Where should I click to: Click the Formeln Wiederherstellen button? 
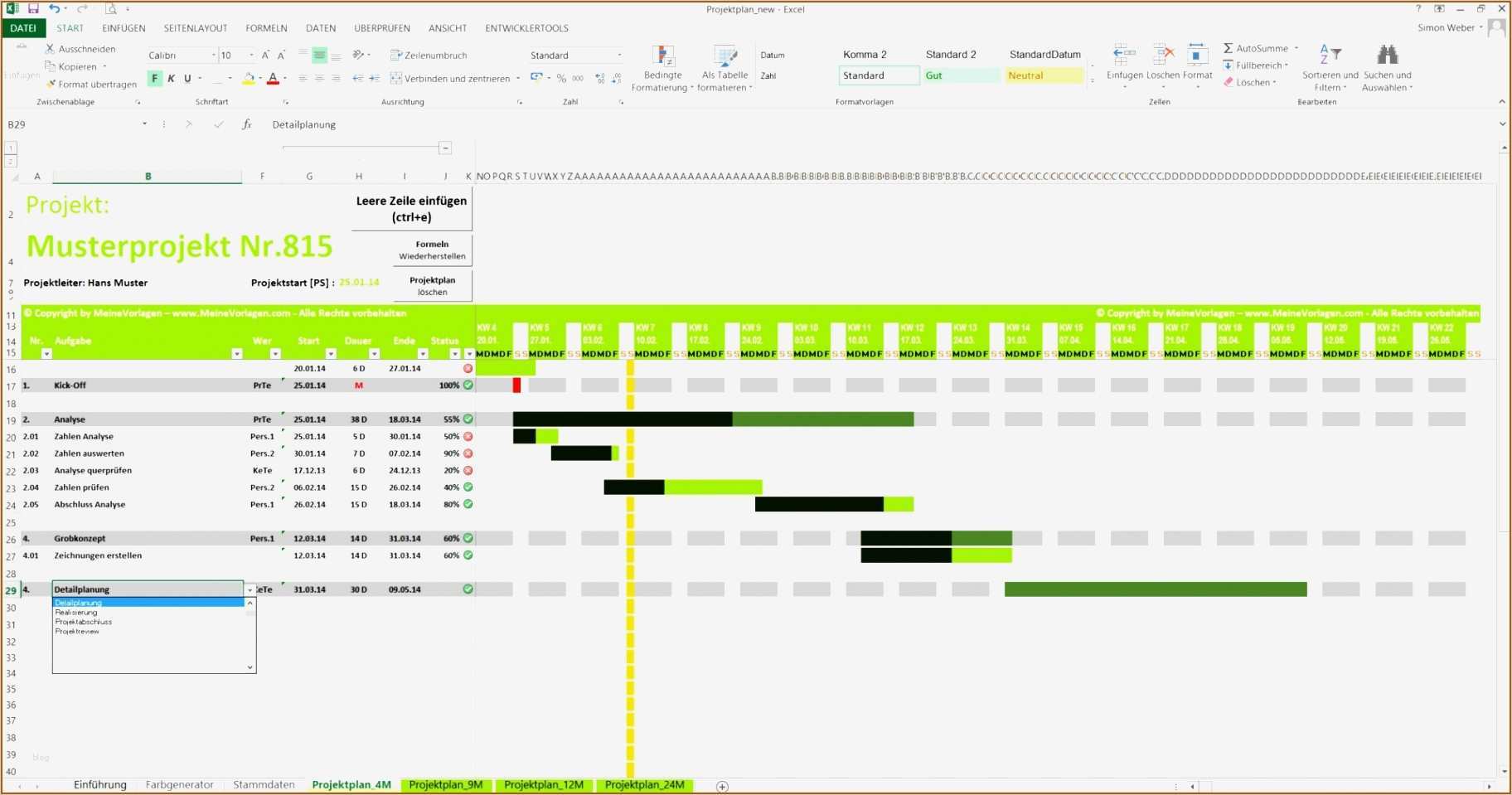(432, 250)
